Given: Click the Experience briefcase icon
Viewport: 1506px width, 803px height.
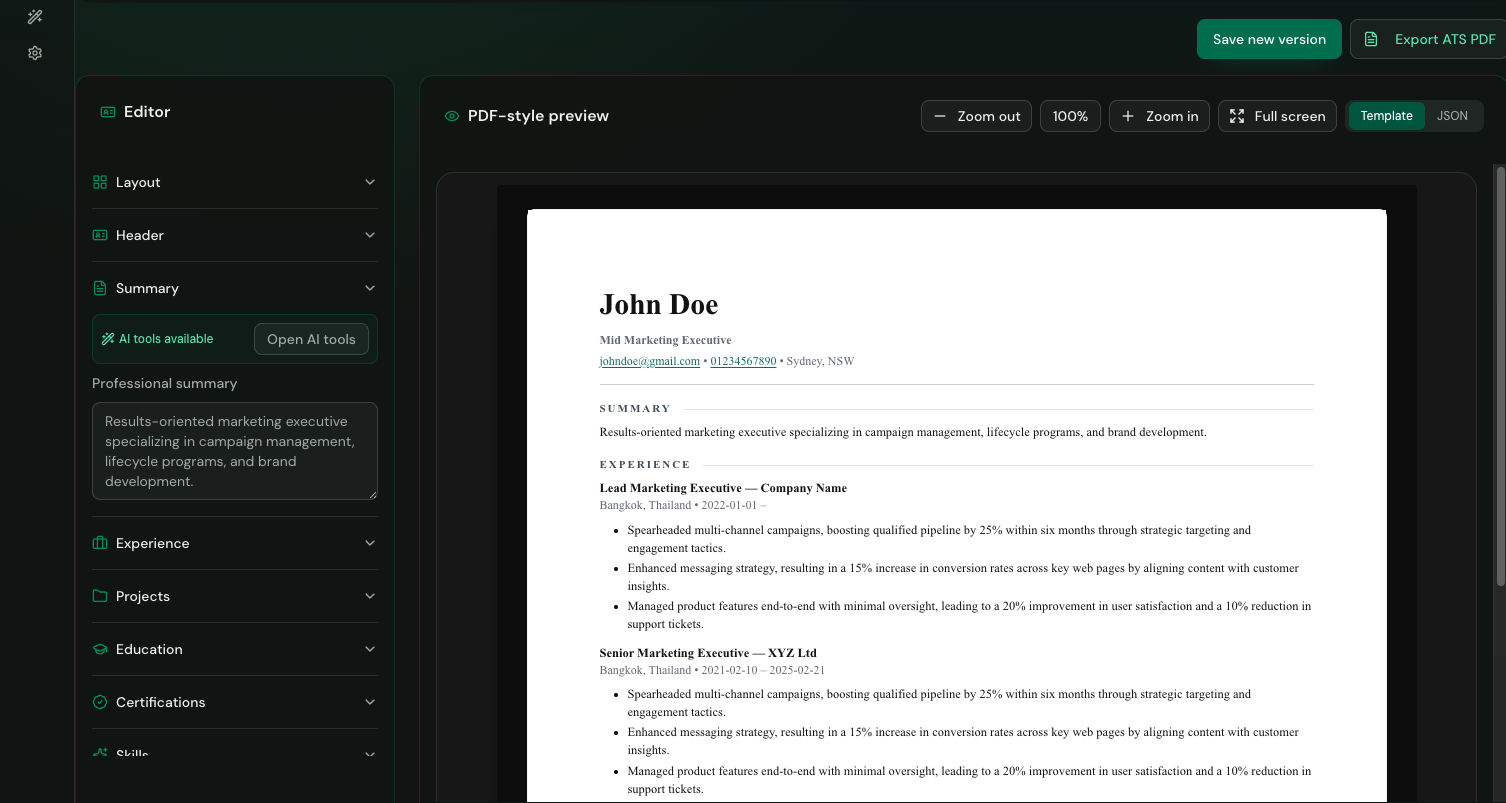Looking at the screenshot, I should [99, 542].
